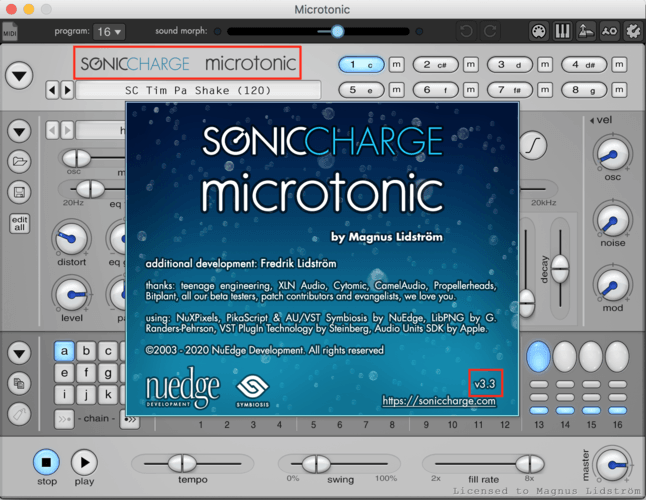Click the S-curve envelope shape button
This screenshot has width=646, height=500.
point(534,146)
